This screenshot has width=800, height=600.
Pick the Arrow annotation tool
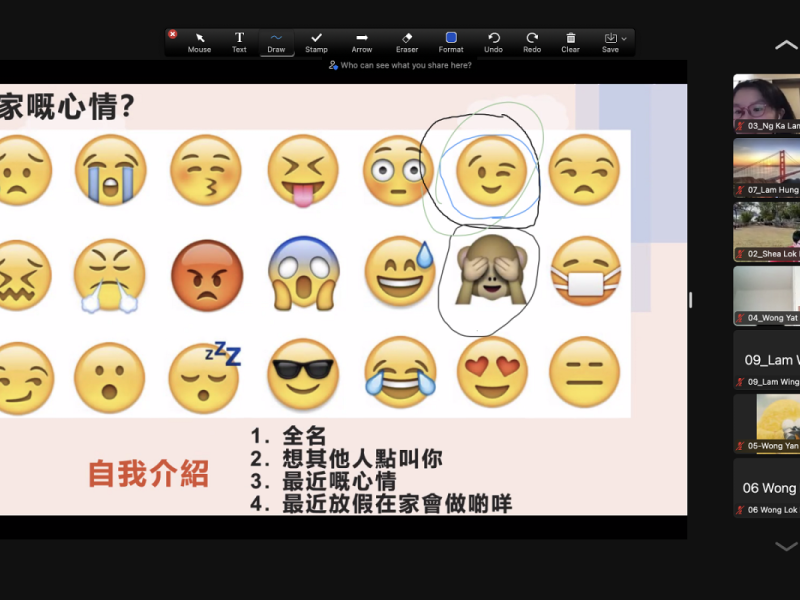pos(362,42)
